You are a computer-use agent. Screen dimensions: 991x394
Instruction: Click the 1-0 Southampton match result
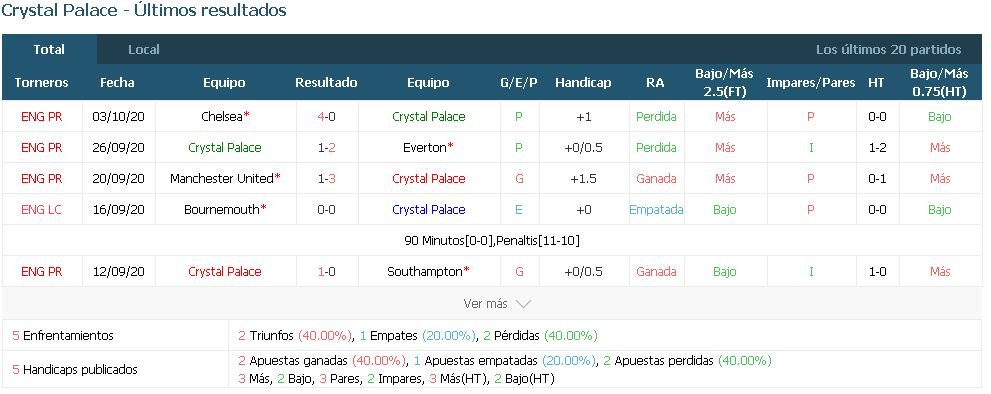tap(326, 271)
